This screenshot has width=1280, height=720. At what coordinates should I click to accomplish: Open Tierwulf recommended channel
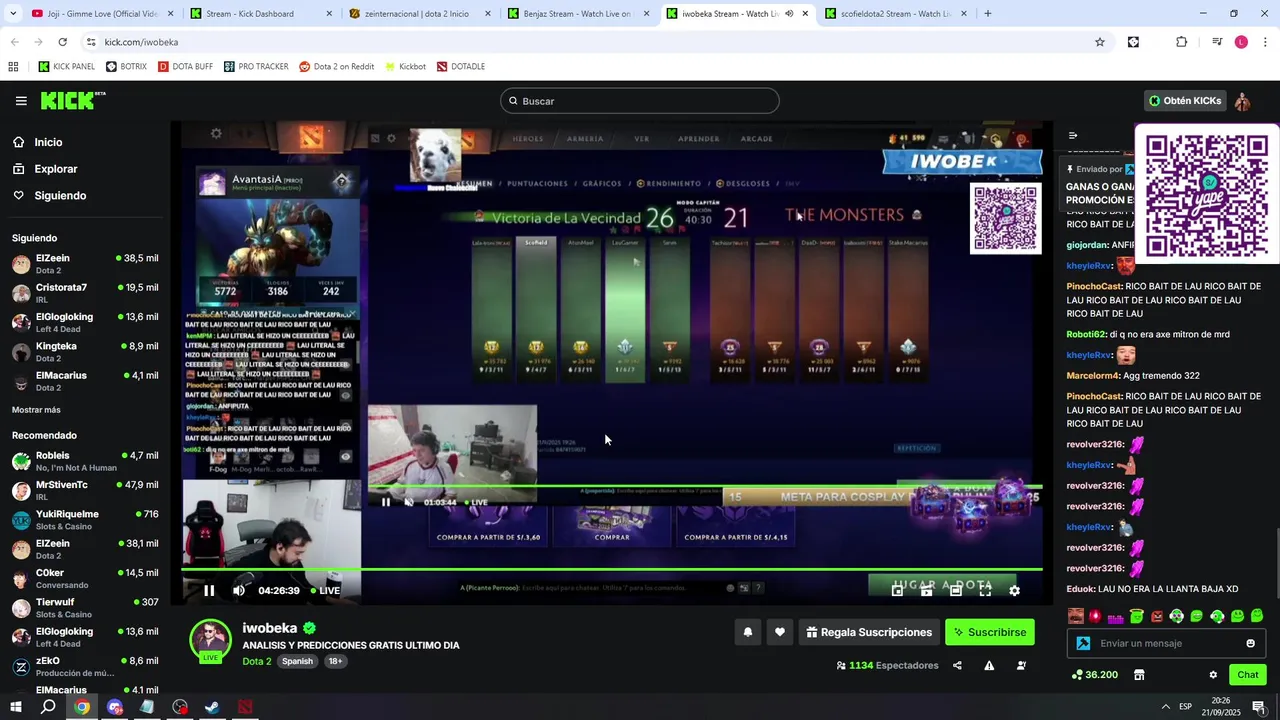85,608
